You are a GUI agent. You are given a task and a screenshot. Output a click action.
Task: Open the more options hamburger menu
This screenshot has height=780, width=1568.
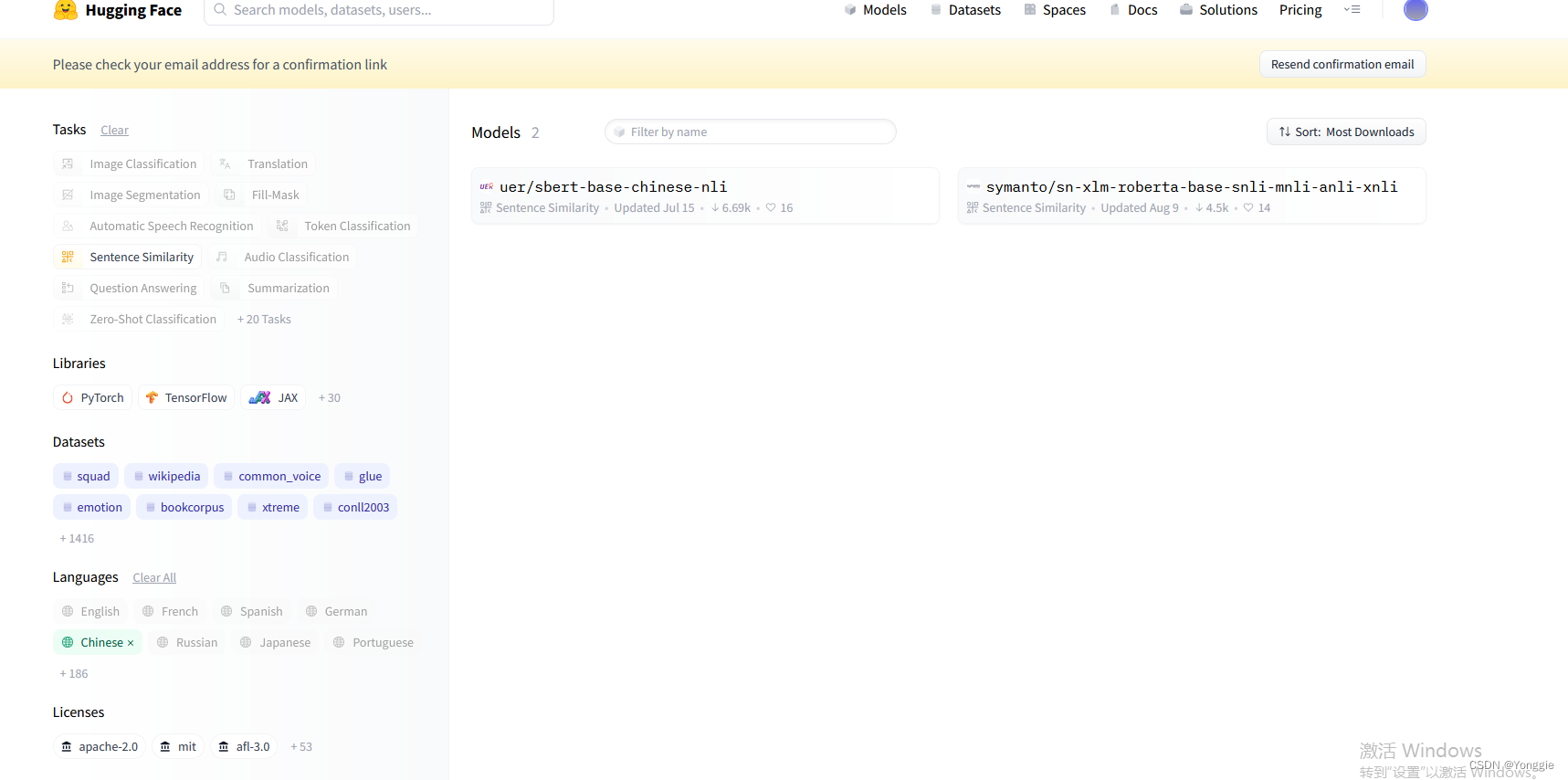pos(1352,10)
